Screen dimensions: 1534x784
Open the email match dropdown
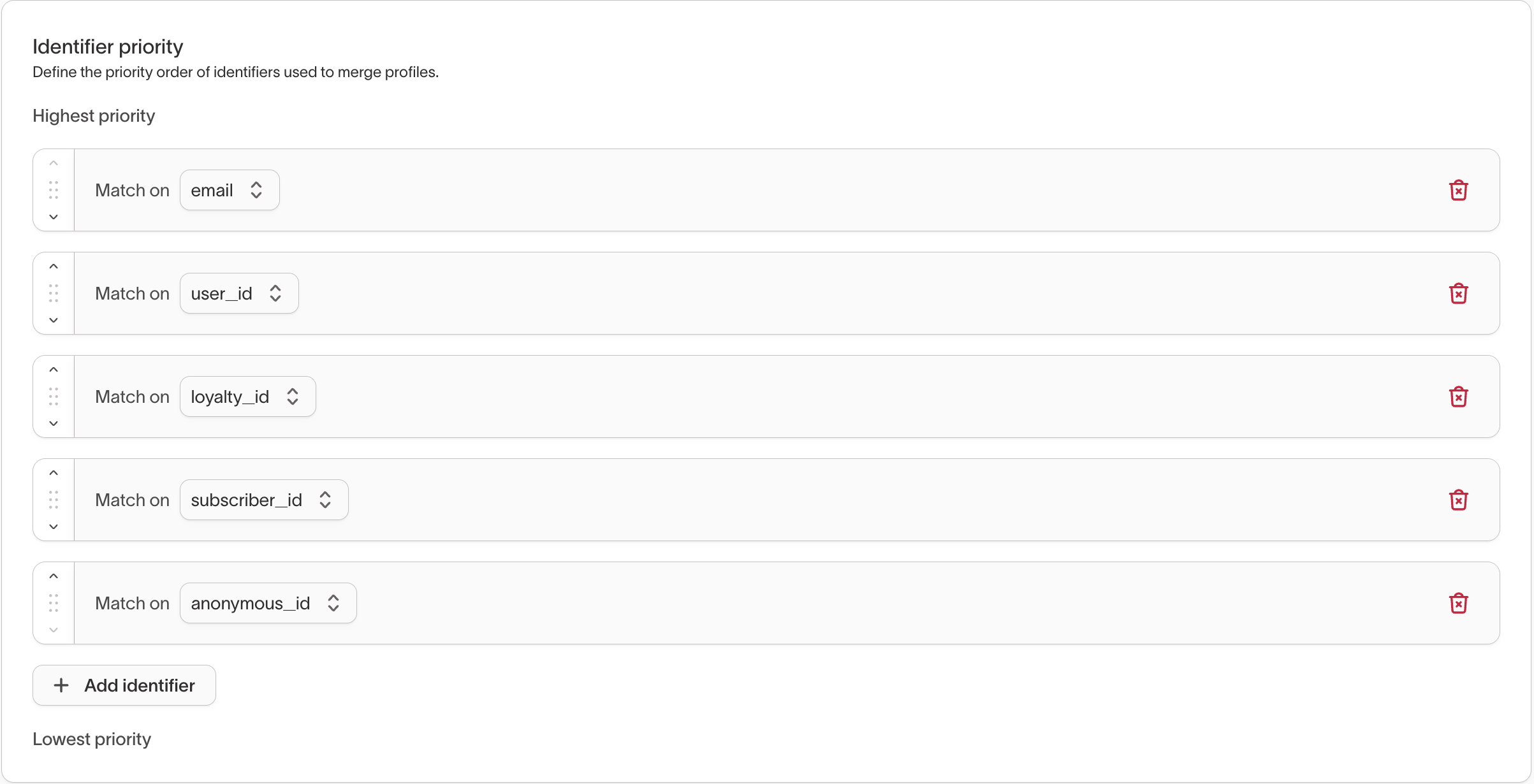click(230, 190)
